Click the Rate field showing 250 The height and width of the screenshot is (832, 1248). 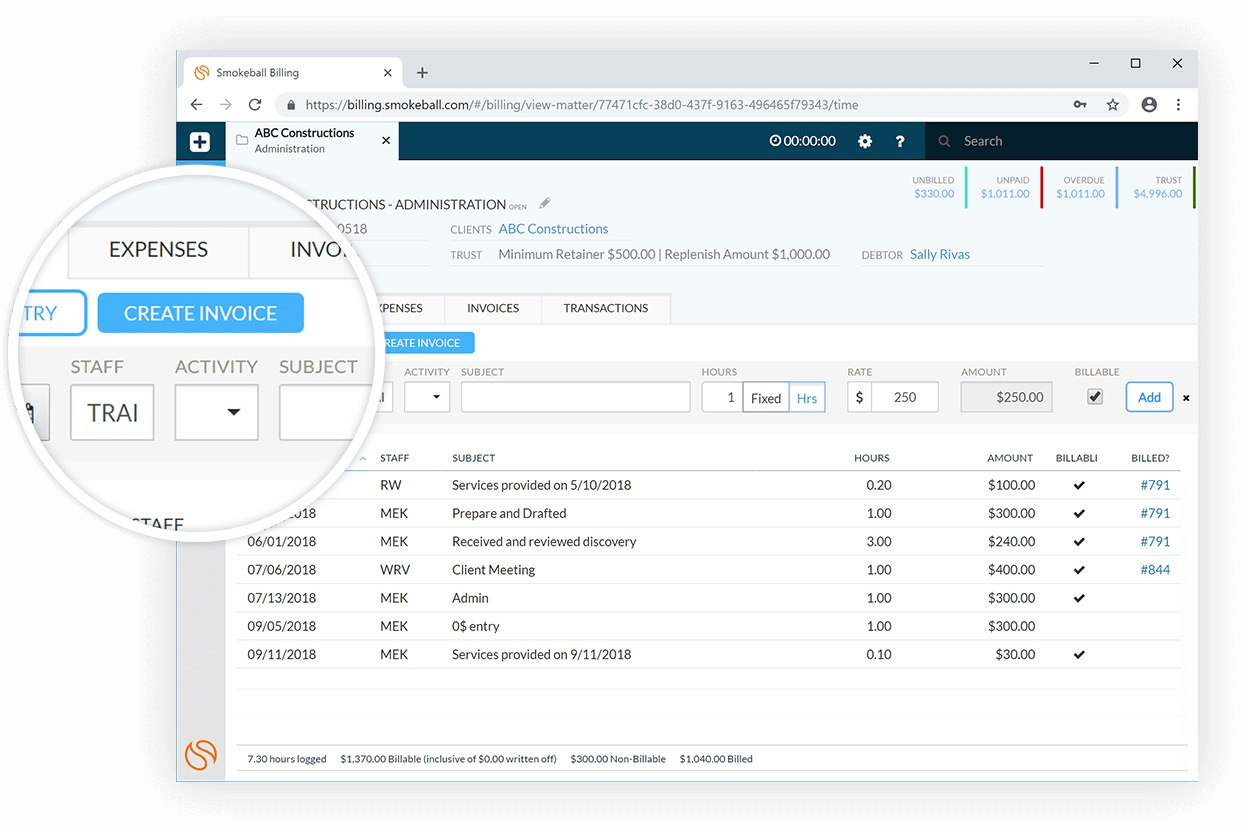point(904,397)
